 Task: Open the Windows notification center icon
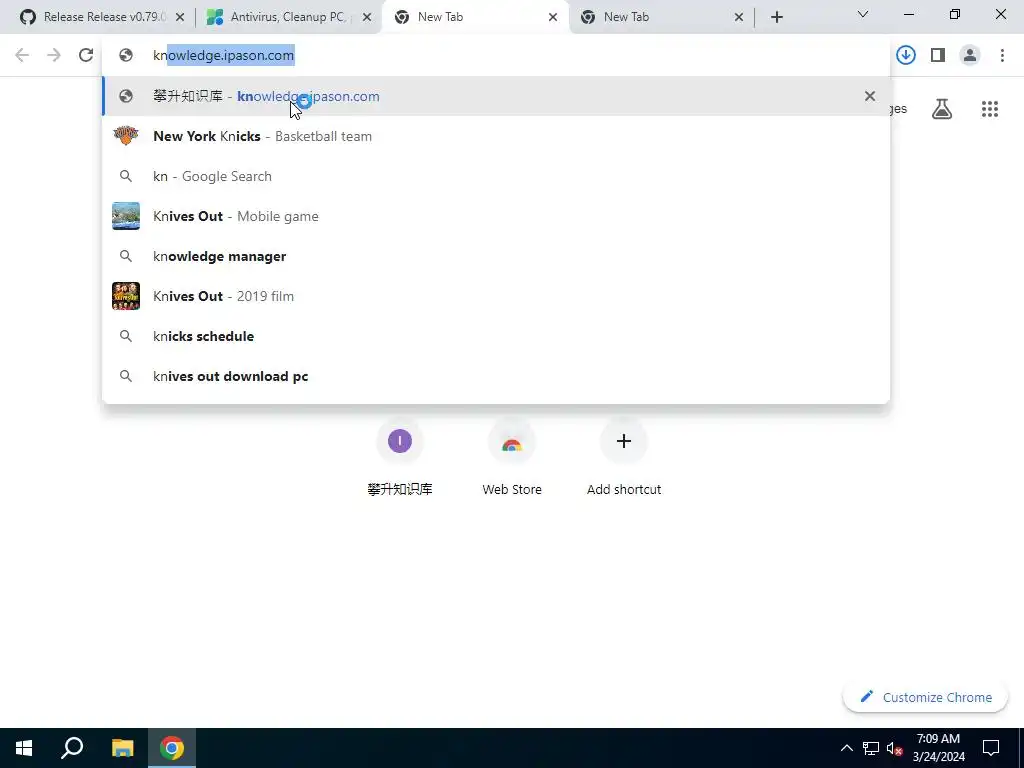coord(991,748)
